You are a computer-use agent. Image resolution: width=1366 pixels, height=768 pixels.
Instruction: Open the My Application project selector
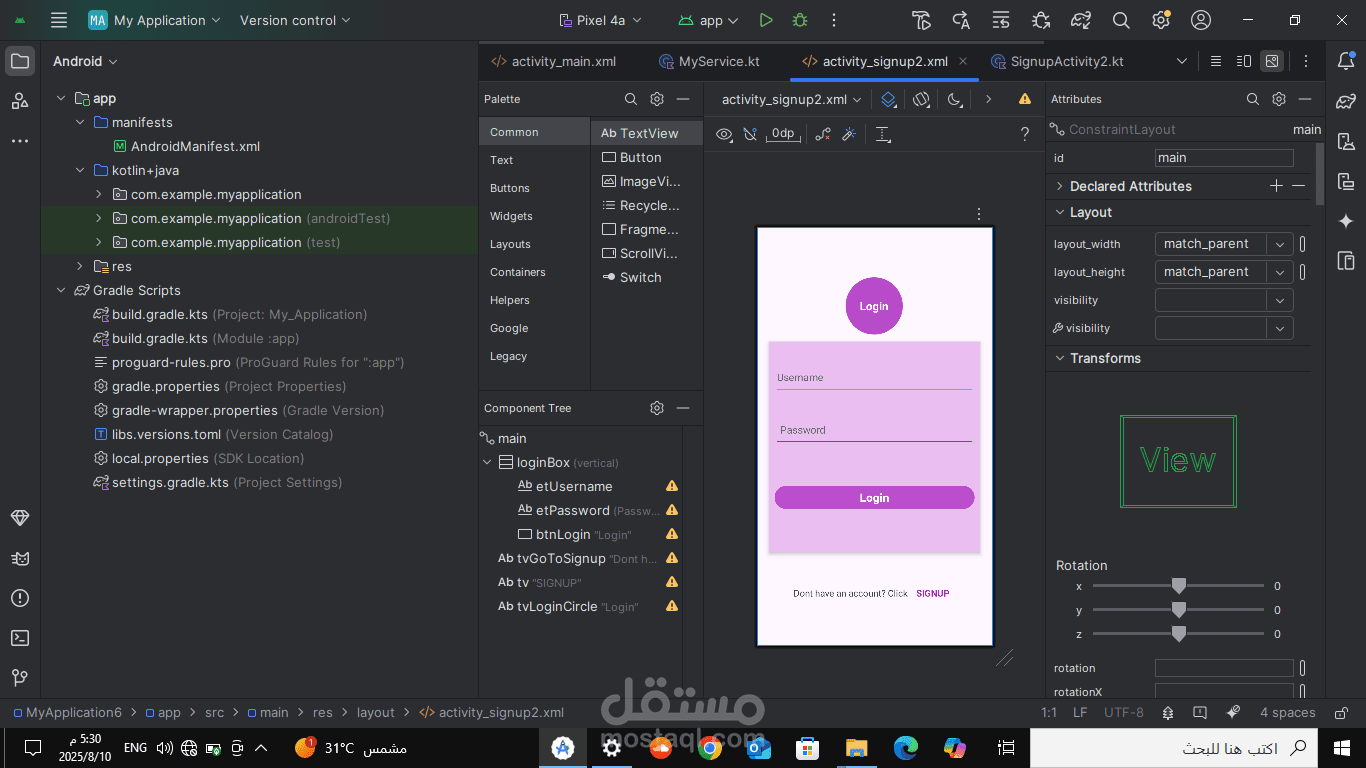tap(152, 20)
